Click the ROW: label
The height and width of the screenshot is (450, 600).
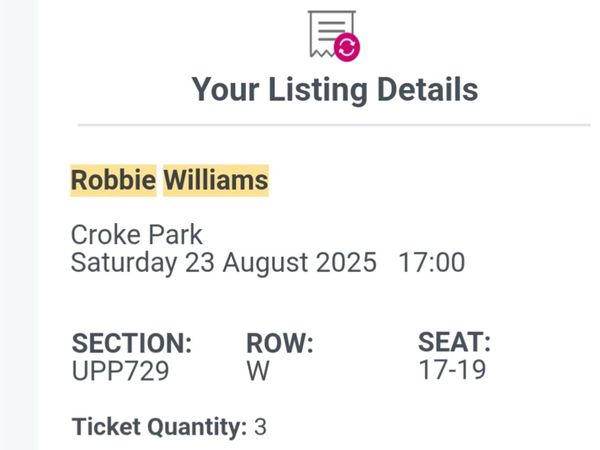coord(280,343)
